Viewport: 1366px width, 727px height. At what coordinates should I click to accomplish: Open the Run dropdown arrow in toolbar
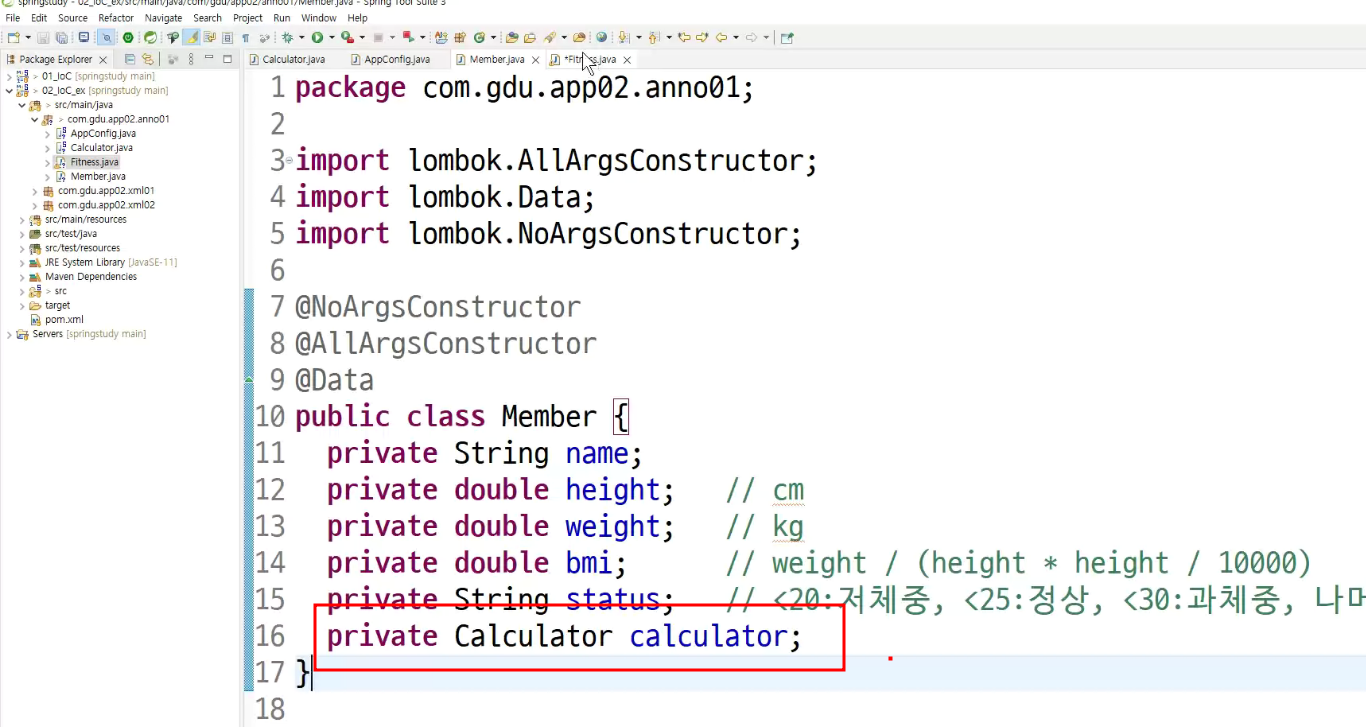(x=331, y=38)
